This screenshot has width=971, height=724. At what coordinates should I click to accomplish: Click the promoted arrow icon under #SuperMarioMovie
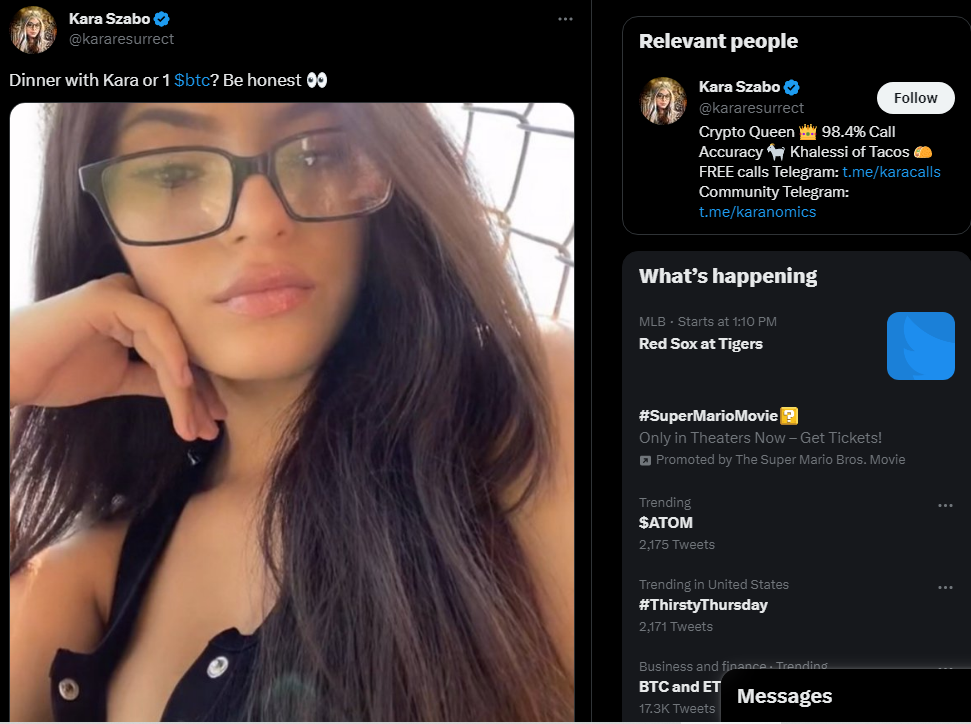[645, 460]
